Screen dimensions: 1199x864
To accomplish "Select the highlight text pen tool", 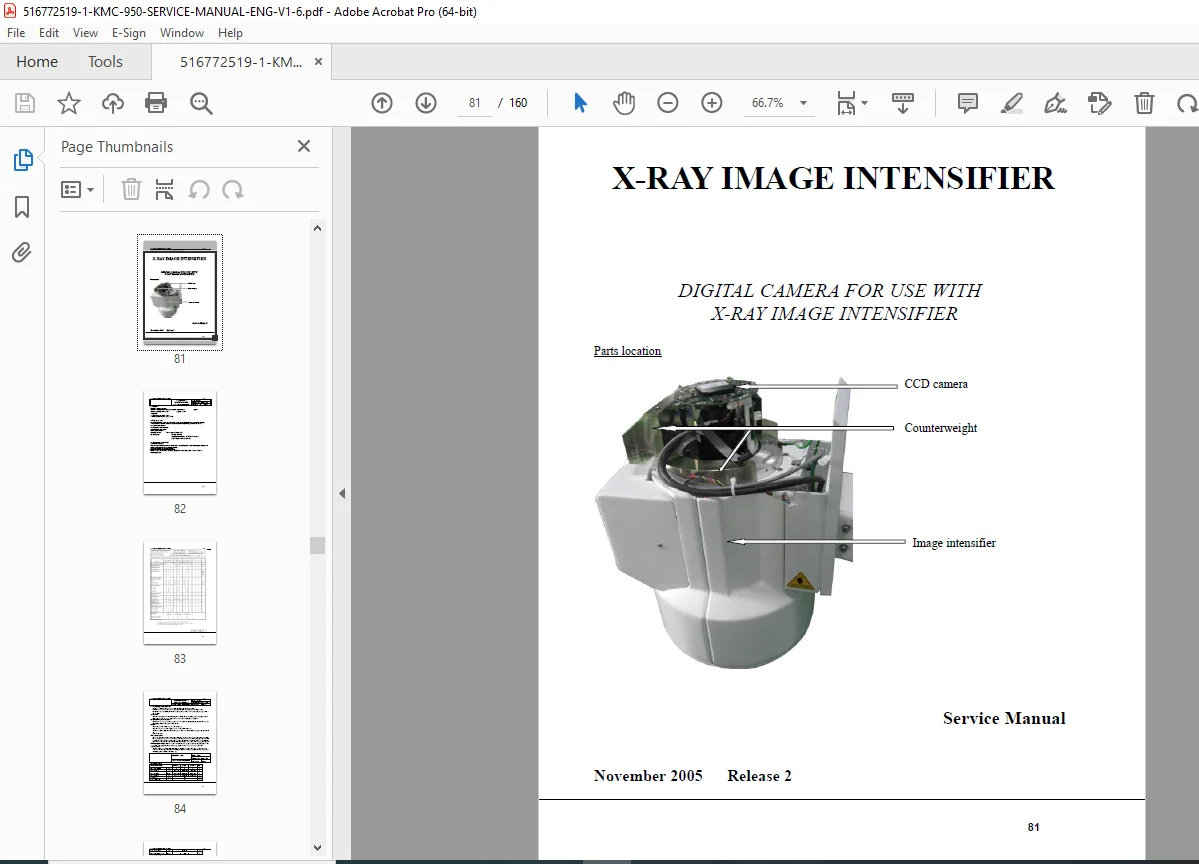I will point(1012,103).
